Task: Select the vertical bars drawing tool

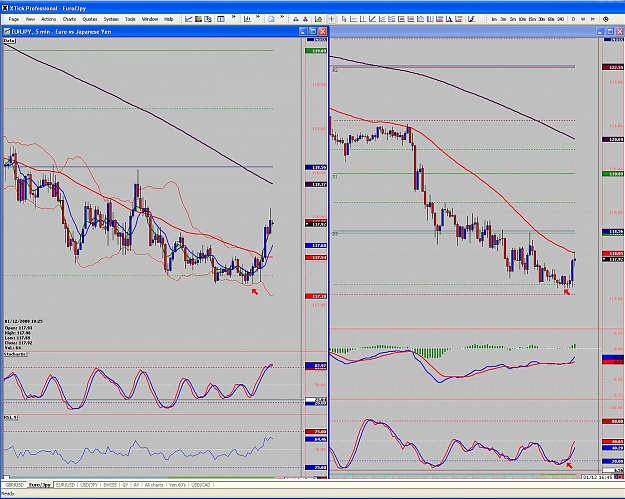Action: coord(430,19)
